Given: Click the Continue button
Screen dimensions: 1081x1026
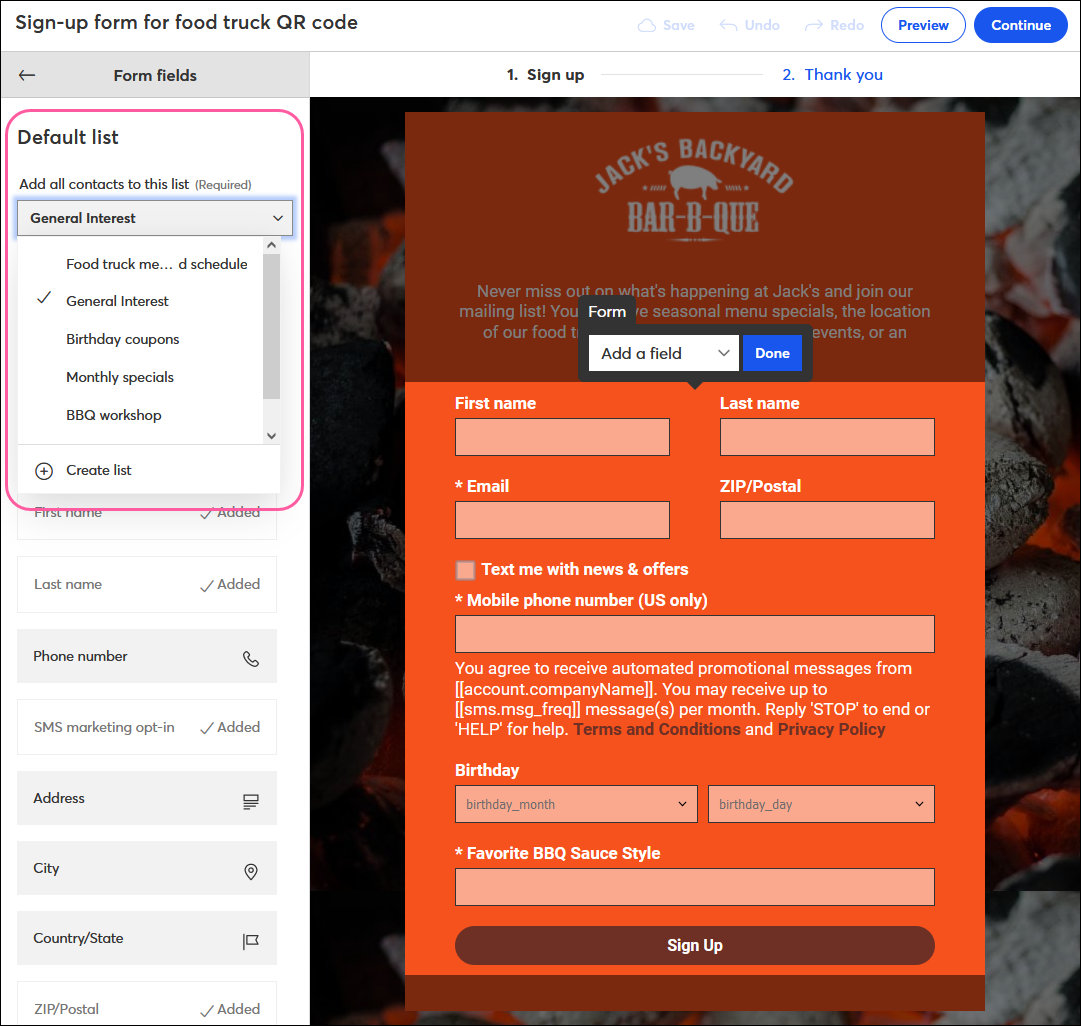Looking at the screenshot, I should [1021, 26].
